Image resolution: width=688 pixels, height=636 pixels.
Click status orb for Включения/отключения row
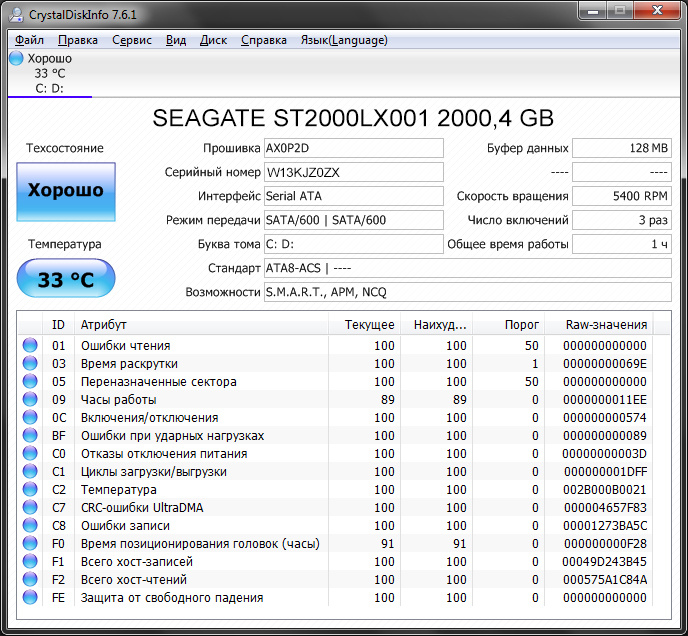tap(30, 417)
